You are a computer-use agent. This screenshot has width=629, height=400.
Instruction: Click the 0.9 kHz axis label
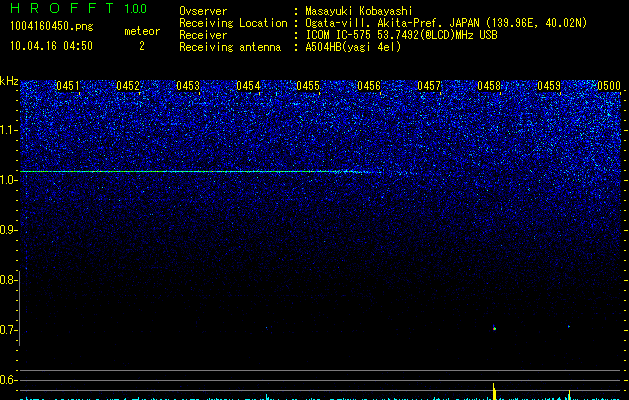pyautogui.click(x=8, y=230)
